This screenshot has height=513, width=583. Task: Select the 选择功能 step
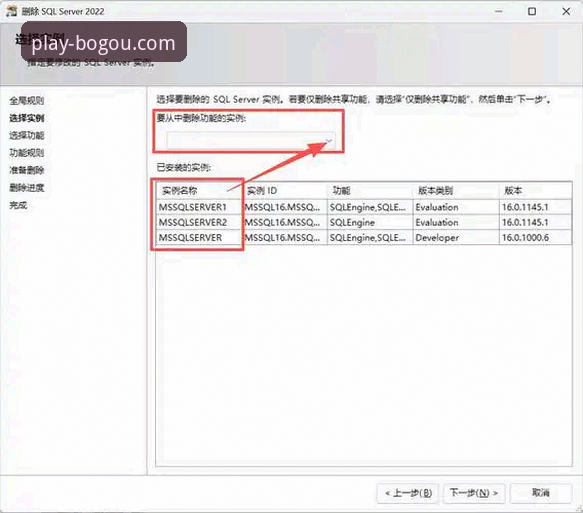[27, 135]
